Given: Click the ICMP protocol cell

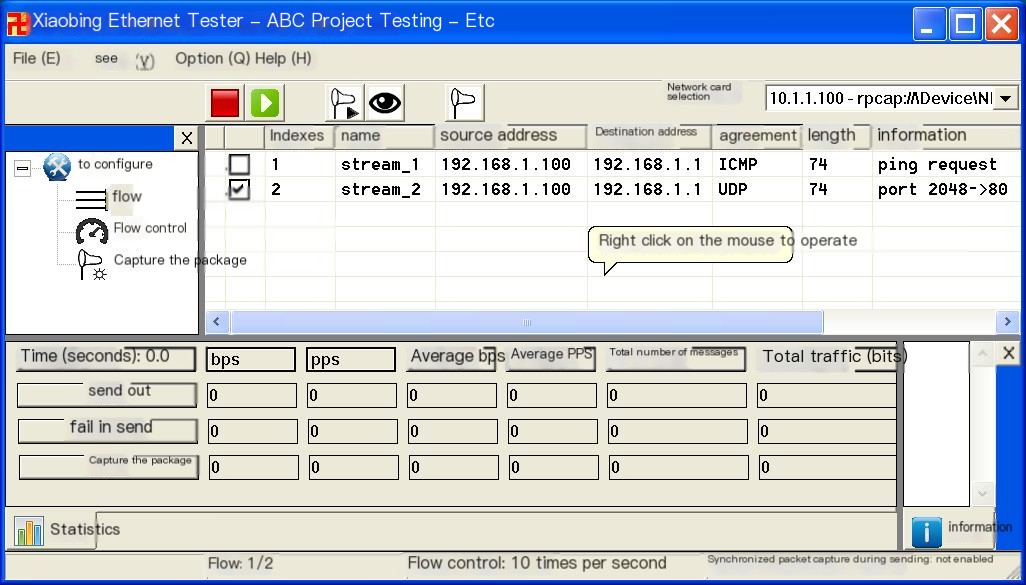Looking at the screenshot, I should coord(738,164).
